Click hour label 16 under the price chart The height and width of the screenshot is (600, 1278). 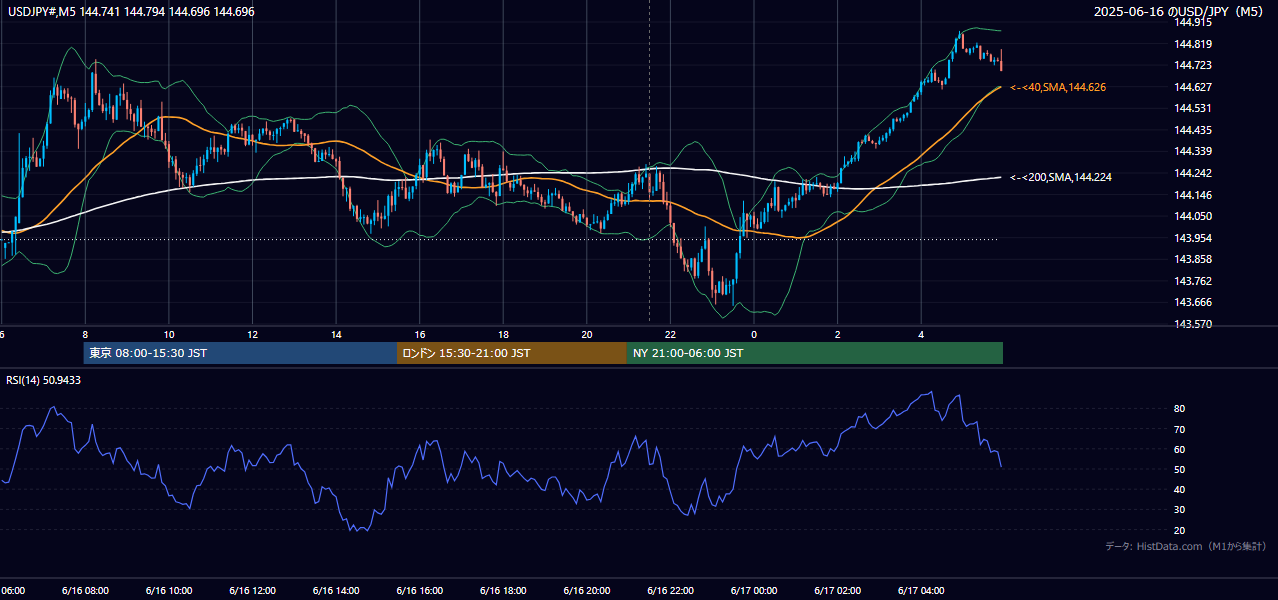[x=420, y=334]
